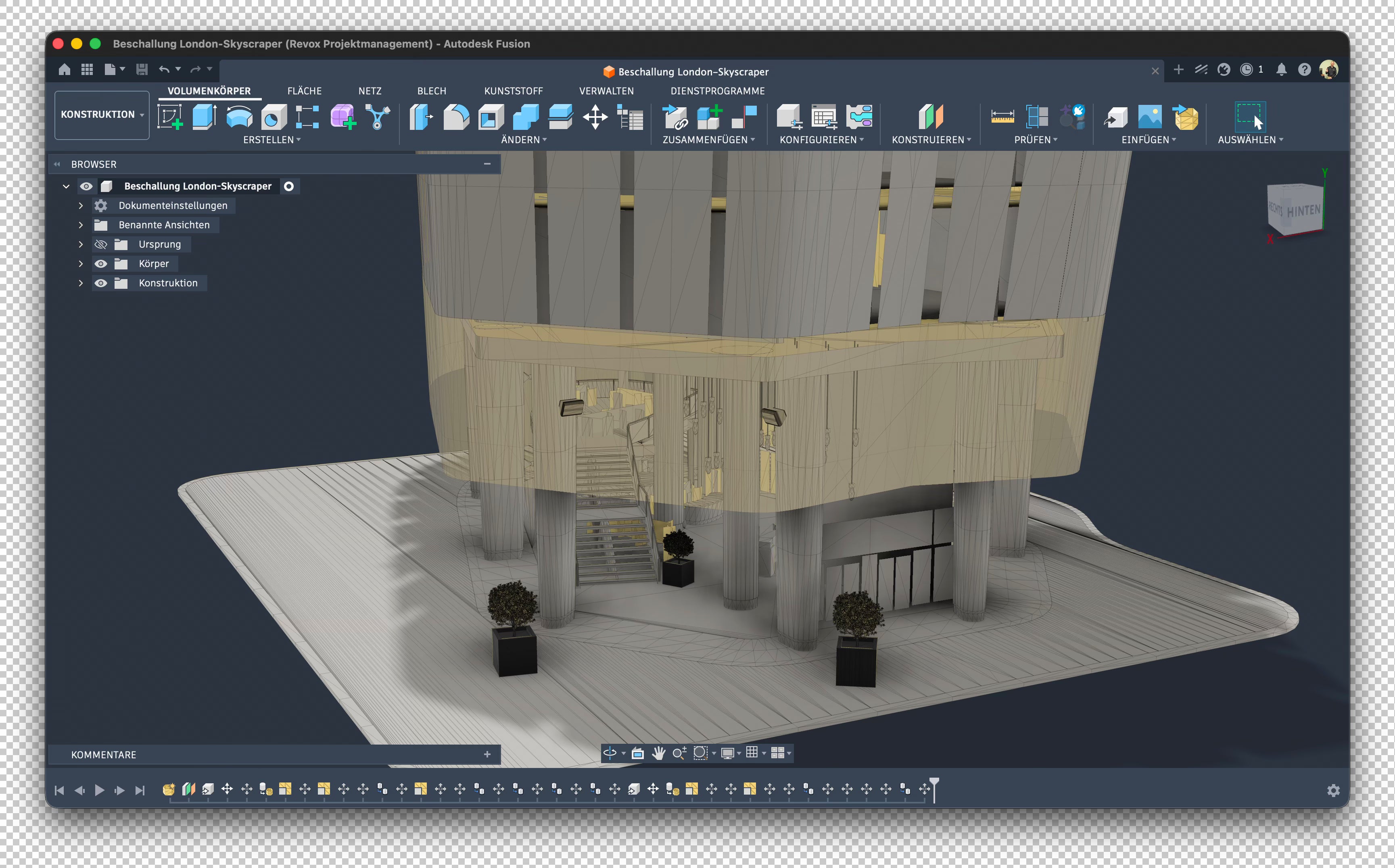The image size is (1395, 868).
Task: Toggle visibility of Beschallung London-Skyscraper root
Action: pos(86,186)
